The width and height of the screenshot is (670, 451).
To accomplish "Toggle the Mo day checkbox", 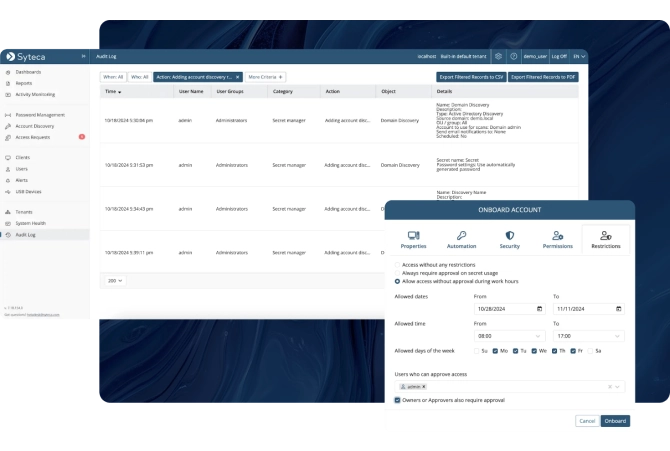I will pos(495,351).
